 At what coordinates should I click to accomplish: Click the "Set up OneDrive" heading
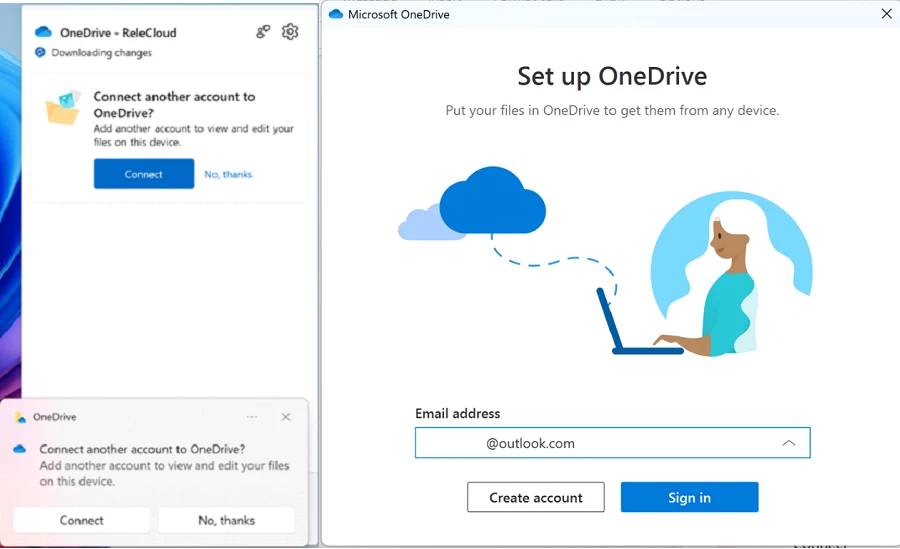(612, 76)
